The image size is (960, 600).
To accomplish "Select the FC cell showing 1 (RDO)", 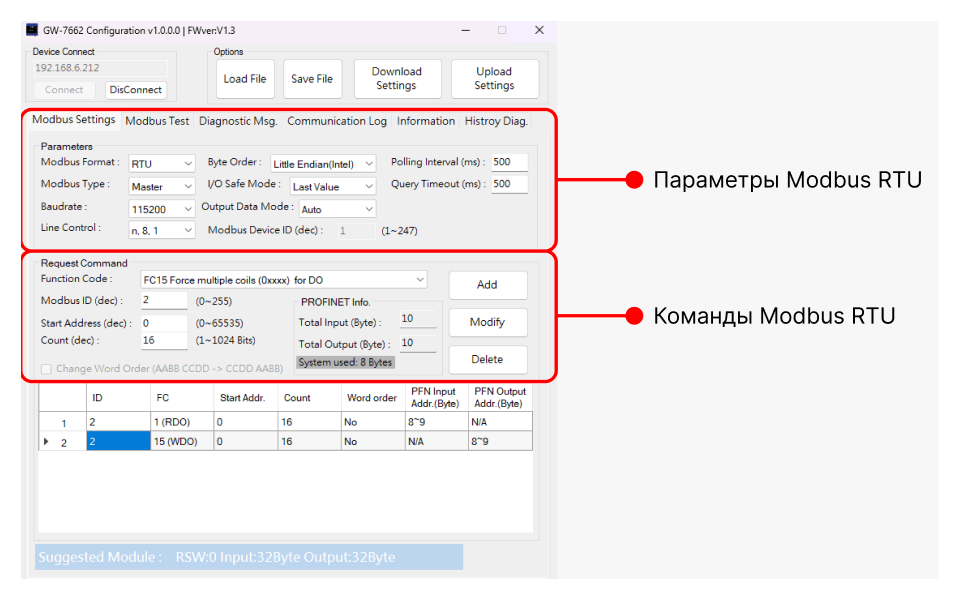I will (183, 423).
